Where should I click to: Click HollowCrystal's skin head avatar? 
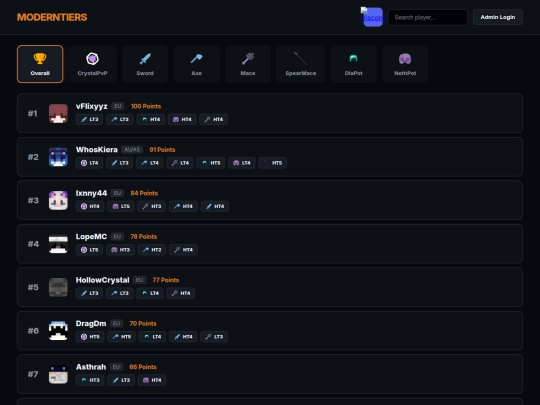pyautogui.click(x=58, y=287)
